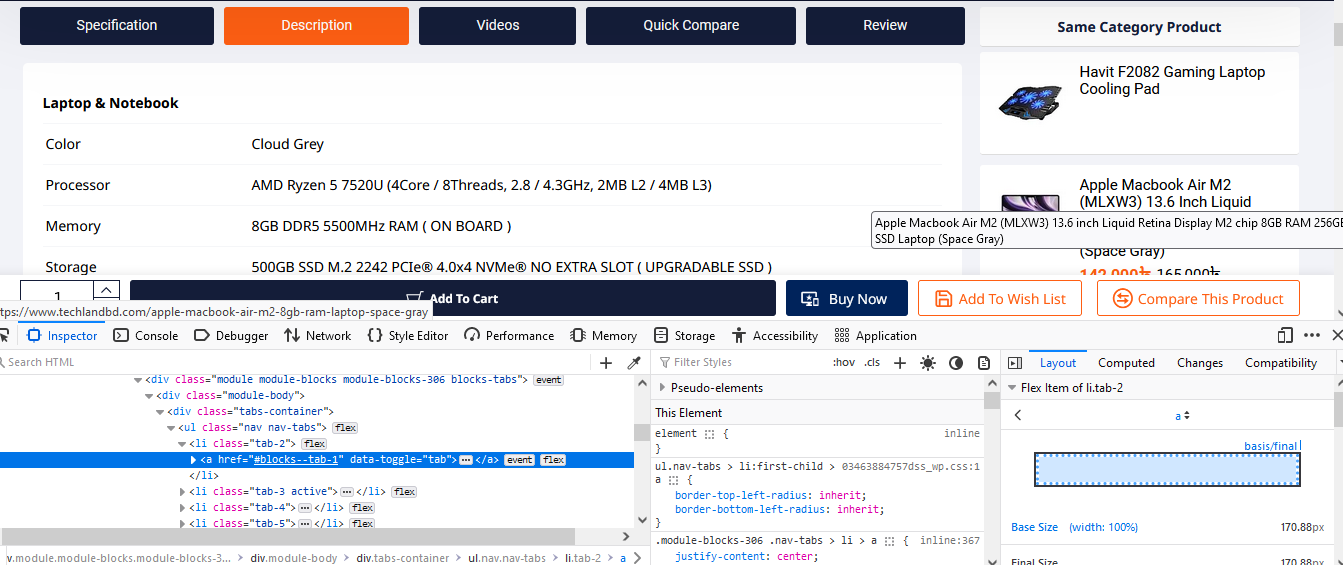The width and height of the screenshot is (1343, 565).
Task: Click the Compare This Product button
Action: pos(1198,298)
